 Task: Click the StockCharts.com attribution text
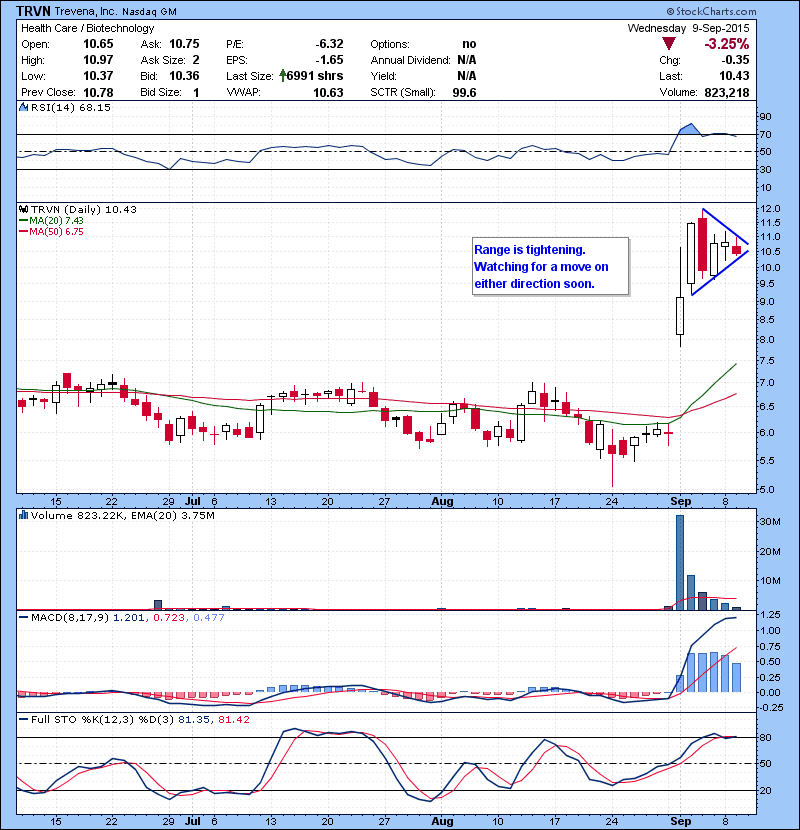(712, 11)
